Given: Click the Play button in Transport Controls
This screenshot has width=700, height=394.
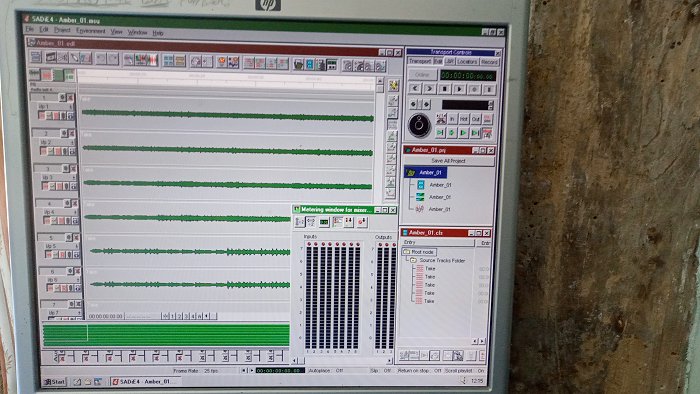Looking at the screenshot, I should [459, 89].
